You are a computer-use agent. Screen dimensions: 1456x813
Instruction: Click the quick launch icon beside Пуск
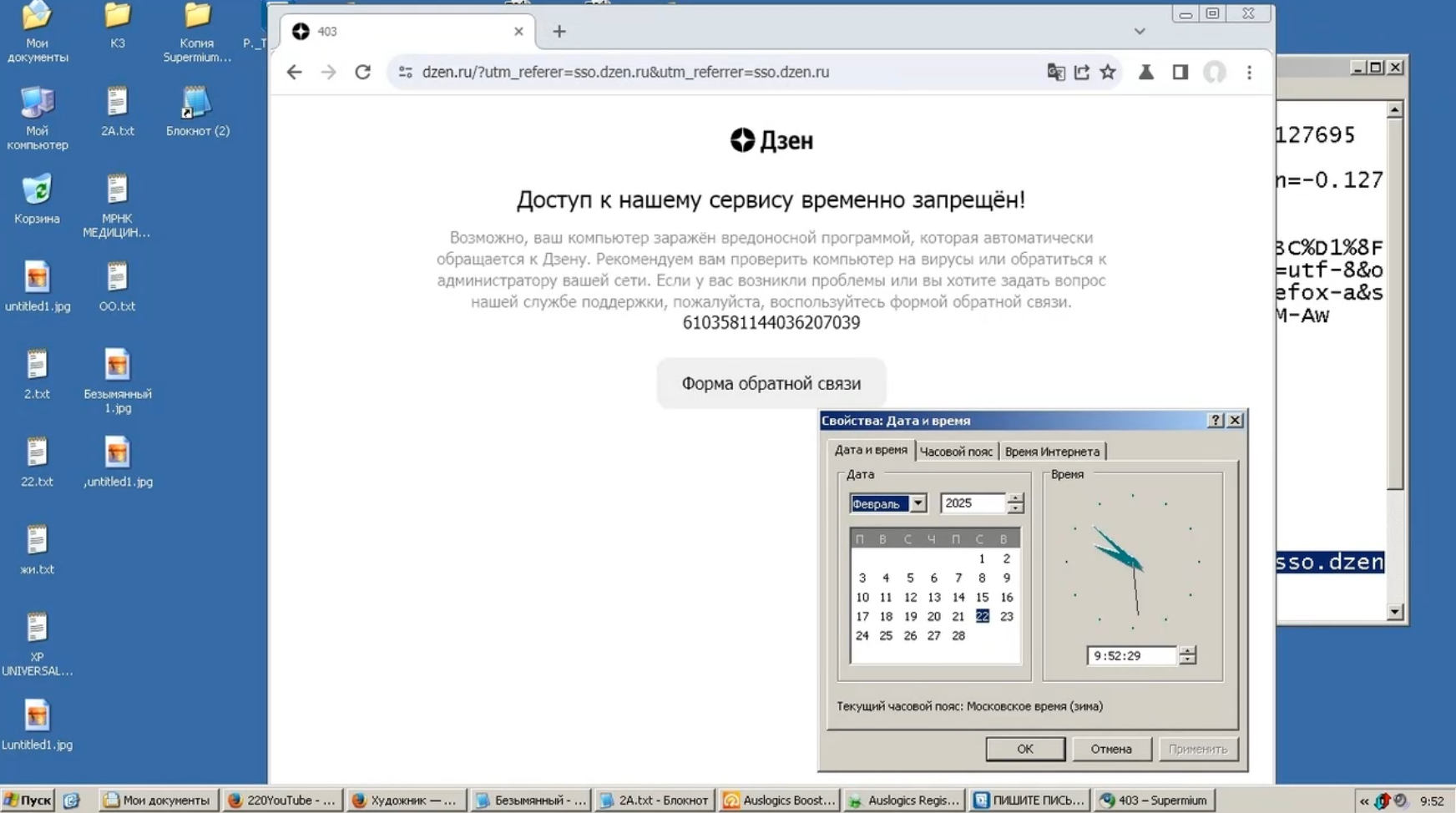(x=72, y=800)
